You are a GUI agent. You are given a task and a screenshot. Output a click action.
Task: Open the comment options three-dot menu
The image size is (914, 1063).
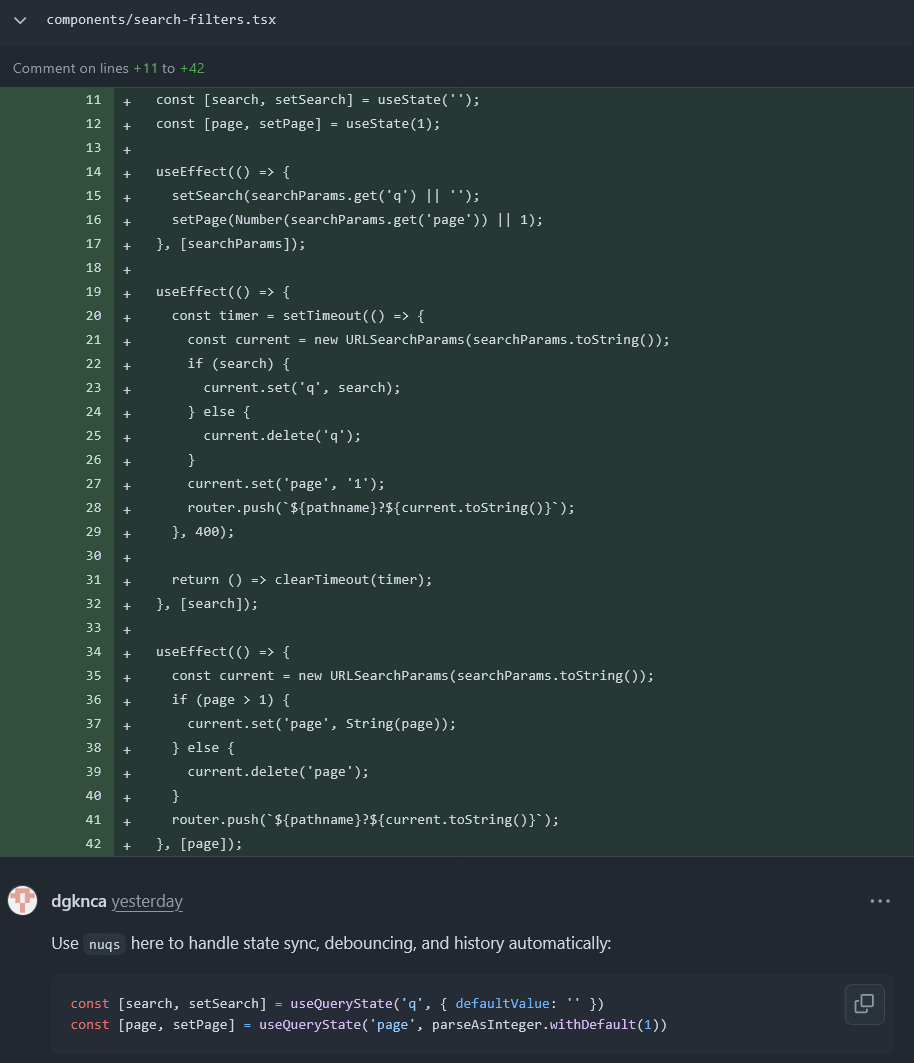point(879,901)
